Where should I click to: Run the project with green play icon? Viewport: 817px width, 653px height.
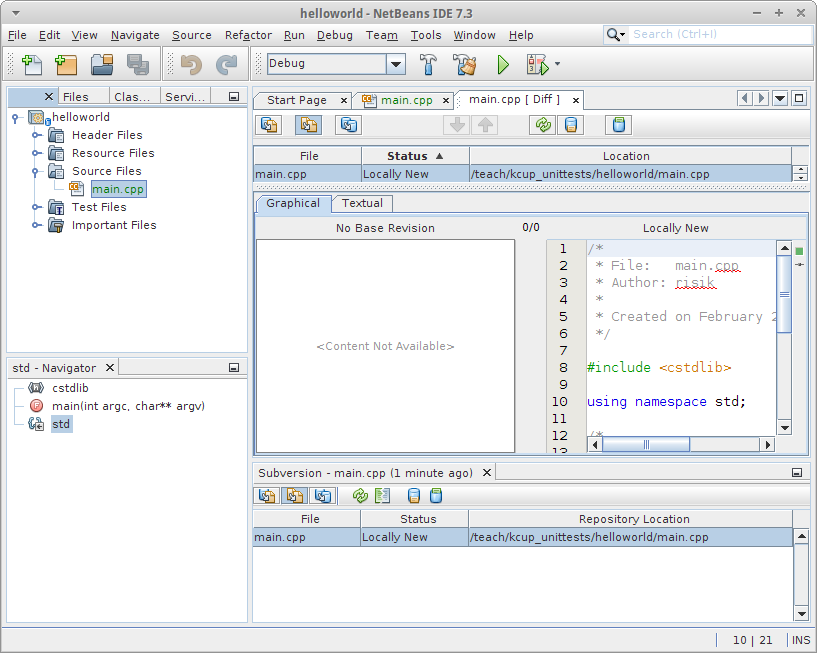click(503, 64)
